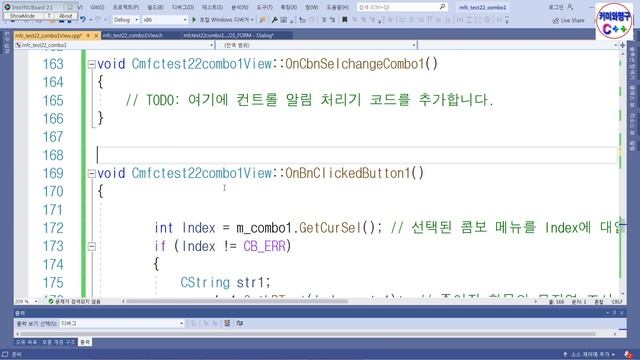This screenshot has height=360, width=640.
Task: Collapse the if (Index != CB_ERR) block
Action: 91,246
